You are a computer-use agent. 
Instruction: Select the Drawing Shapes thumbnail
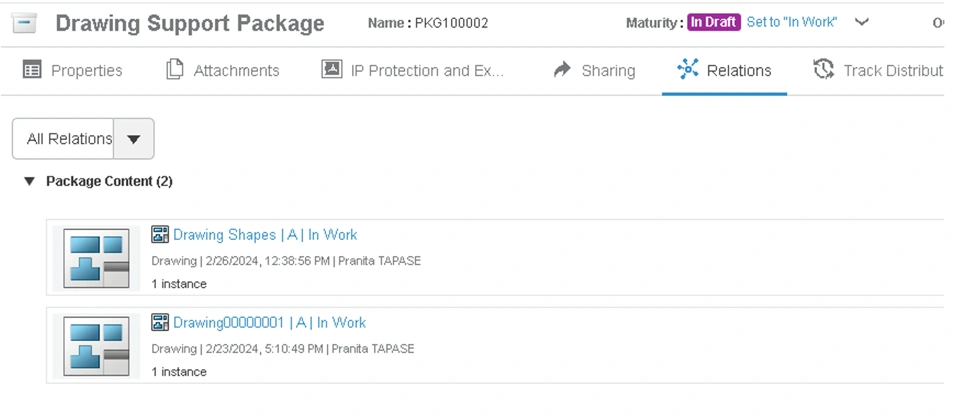point(97,258)
